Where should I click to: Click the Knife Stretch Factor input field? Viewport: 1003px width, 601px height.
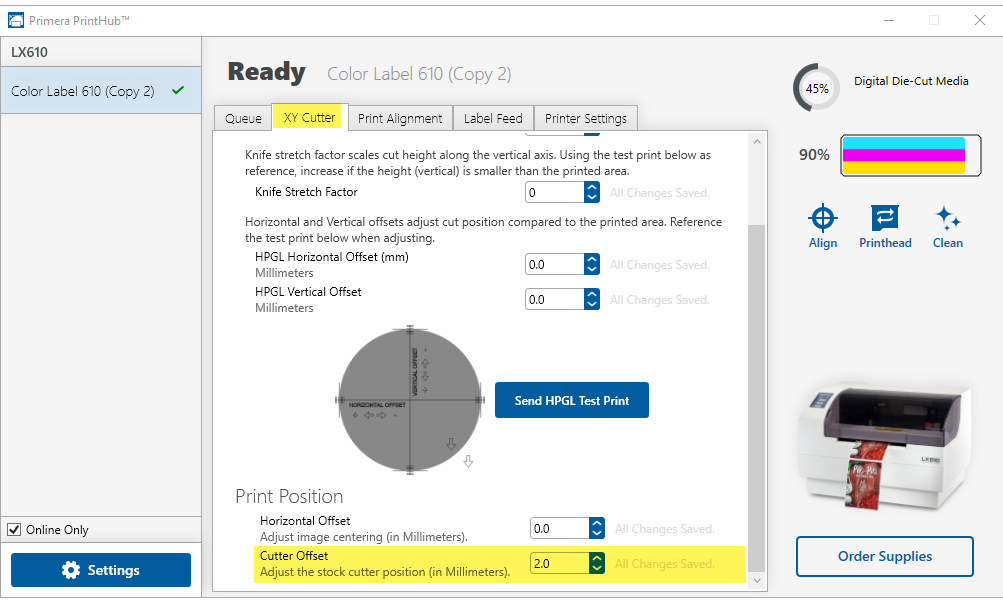point(555,192)
